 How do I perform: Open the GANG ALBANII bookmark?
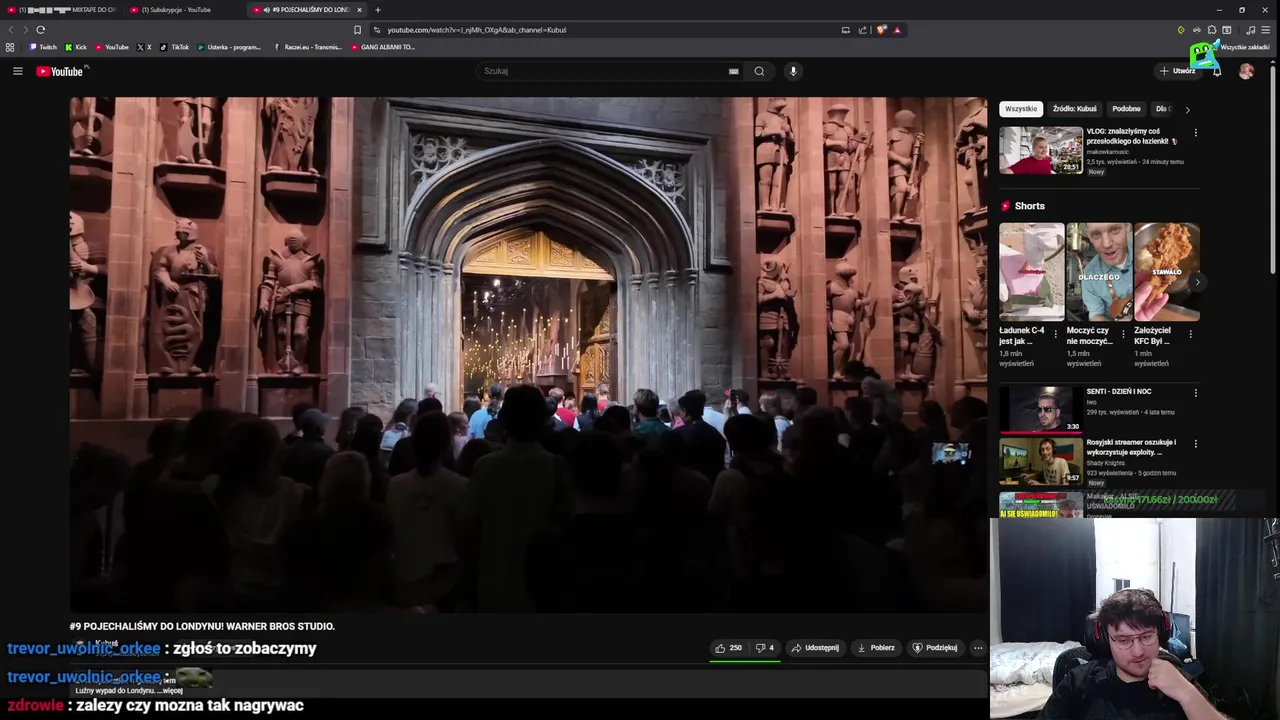(383, 47)
